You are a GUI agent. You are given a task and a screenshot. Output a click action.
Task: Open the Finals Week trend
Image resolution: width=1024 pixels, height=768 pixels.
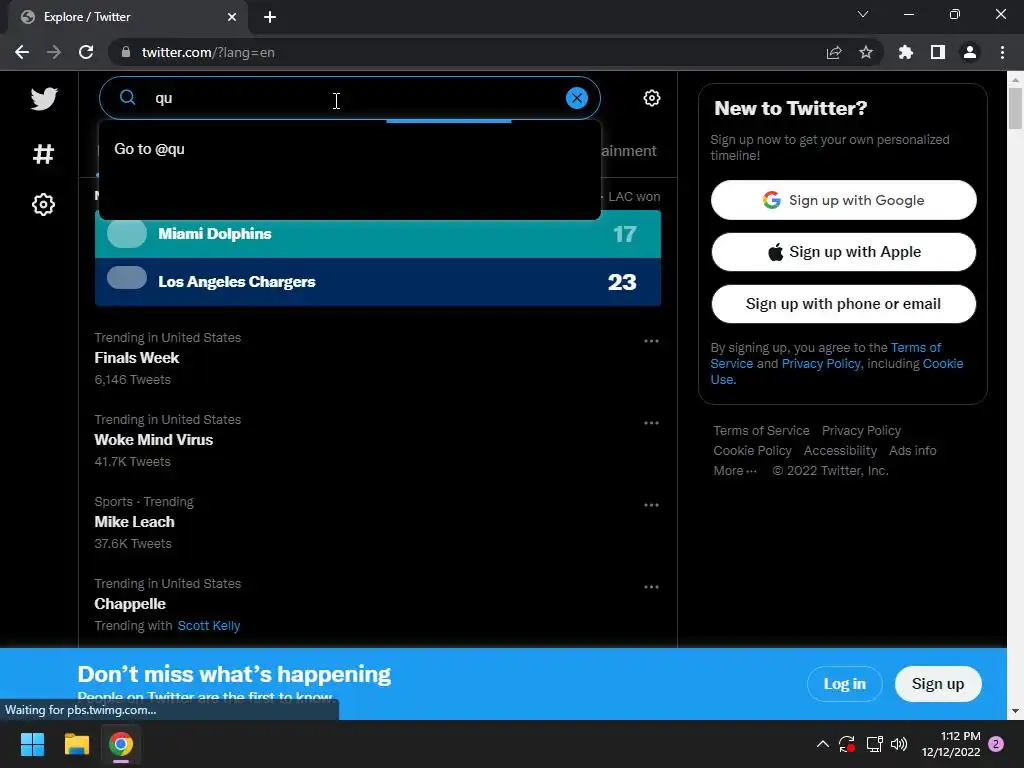pos(136,358)
